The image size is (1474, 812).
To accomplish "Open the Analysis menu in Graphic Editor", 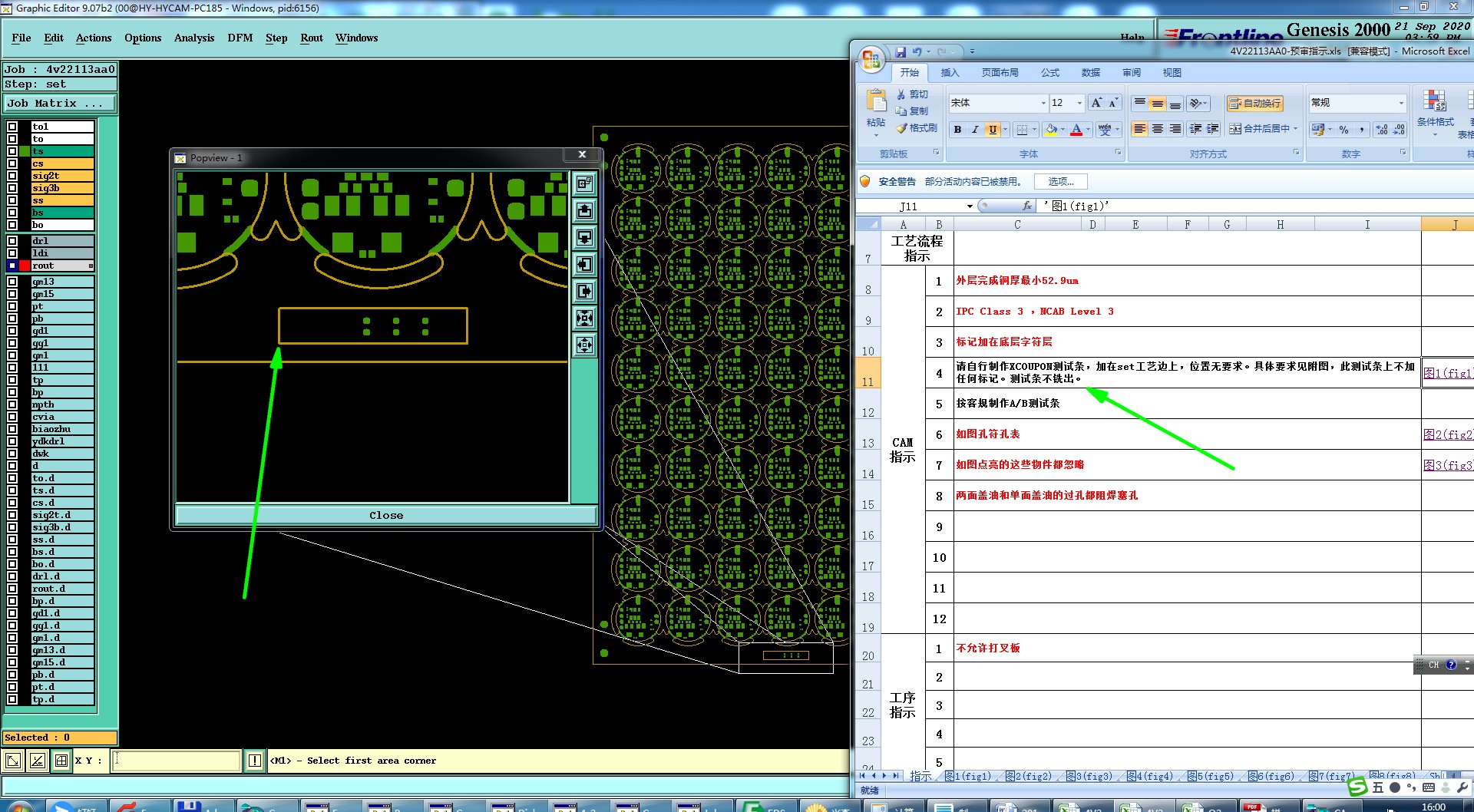I will [194, 38].
